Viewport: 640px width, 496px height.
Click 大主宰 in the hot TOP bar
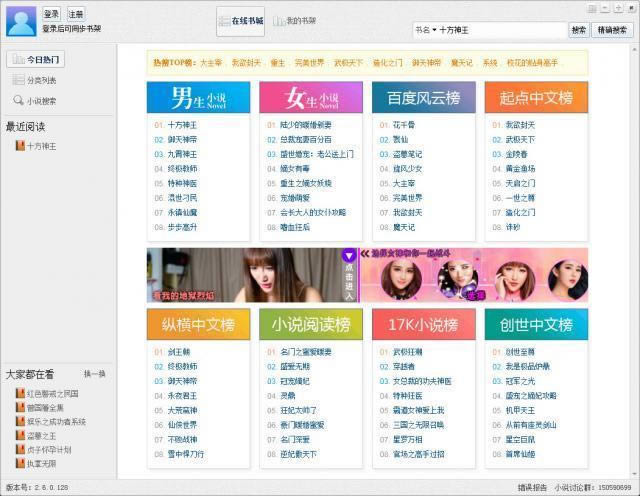point(211,63)
